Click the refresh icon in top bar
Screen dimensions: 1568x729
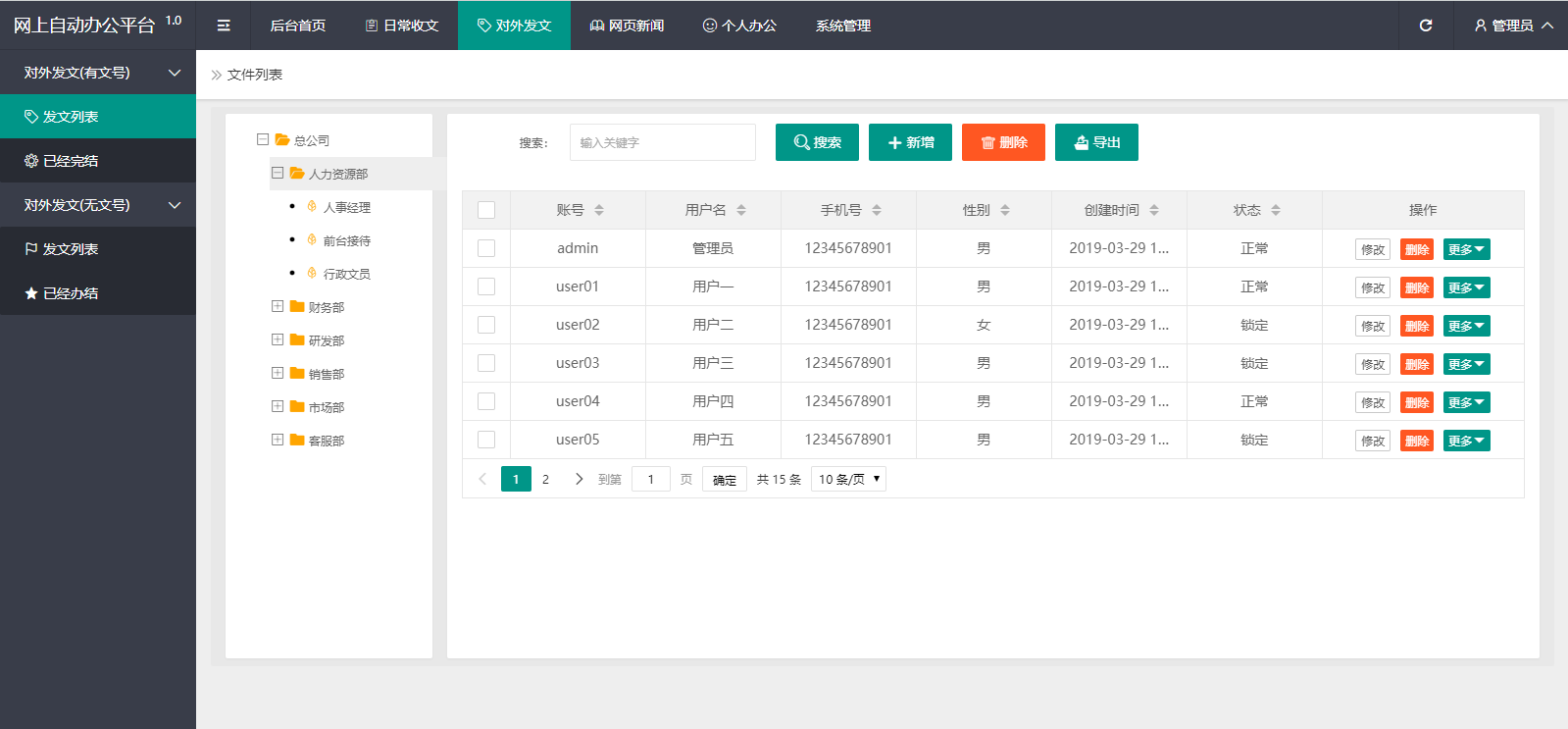[1426, 26]
